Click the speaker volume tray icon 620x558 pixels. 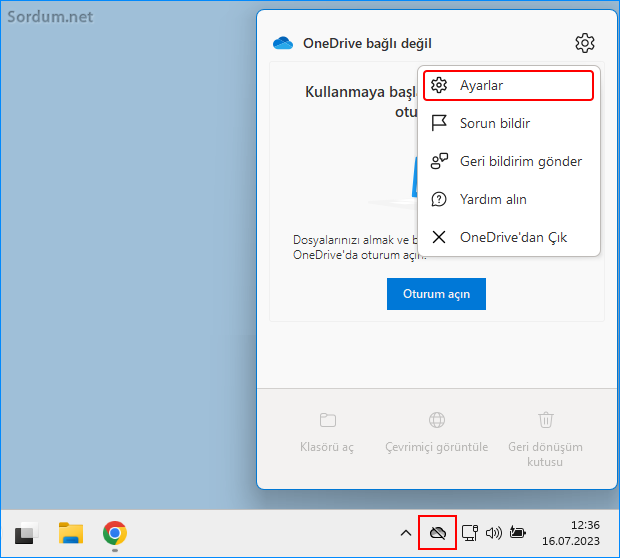[493, 533]
